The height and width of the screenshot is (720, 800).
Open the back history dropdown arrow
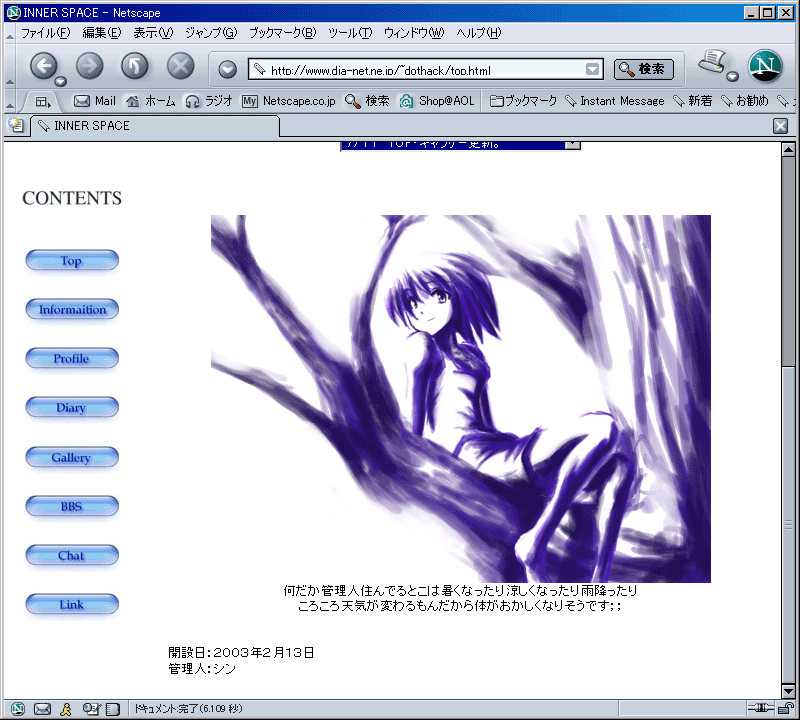[61, 81]
